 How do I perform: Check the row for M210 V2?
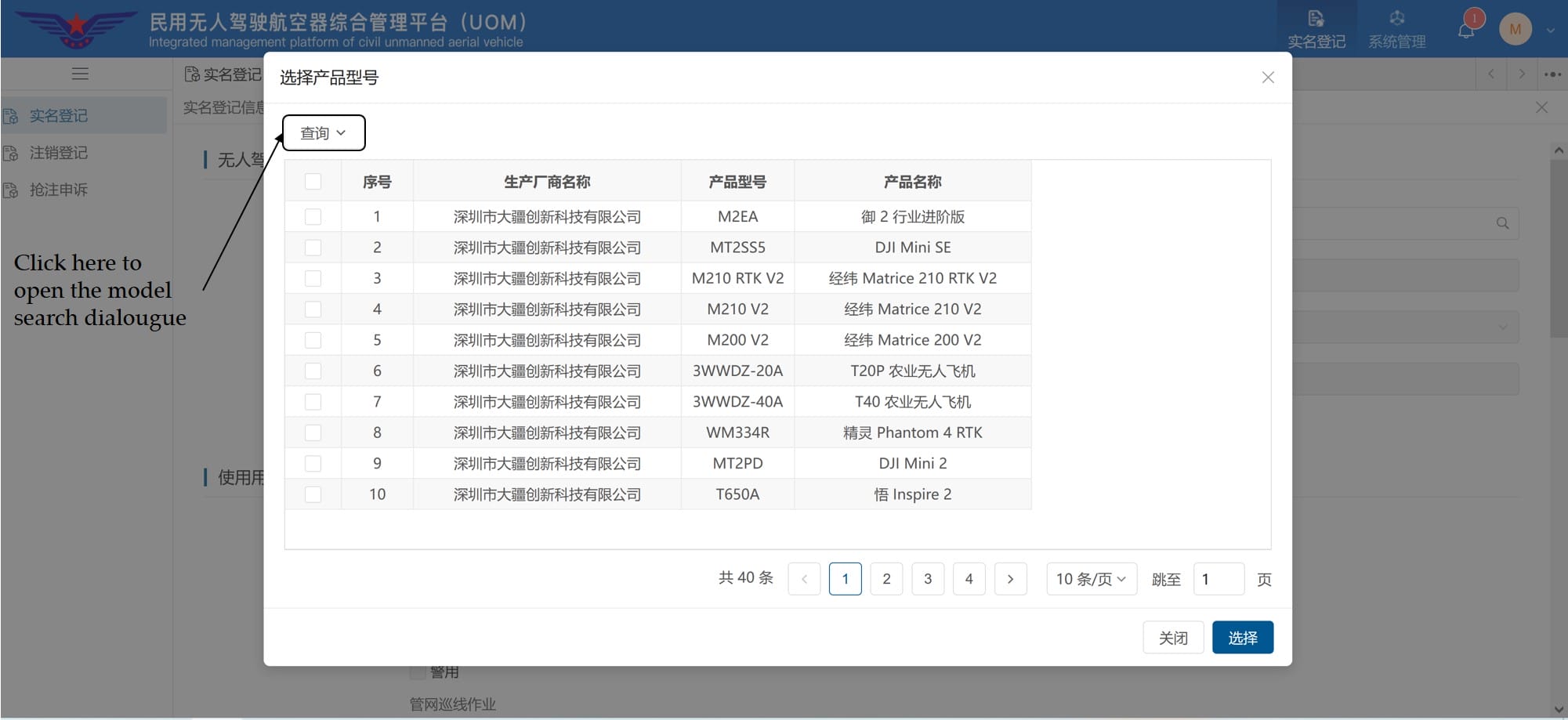point(313,309)
